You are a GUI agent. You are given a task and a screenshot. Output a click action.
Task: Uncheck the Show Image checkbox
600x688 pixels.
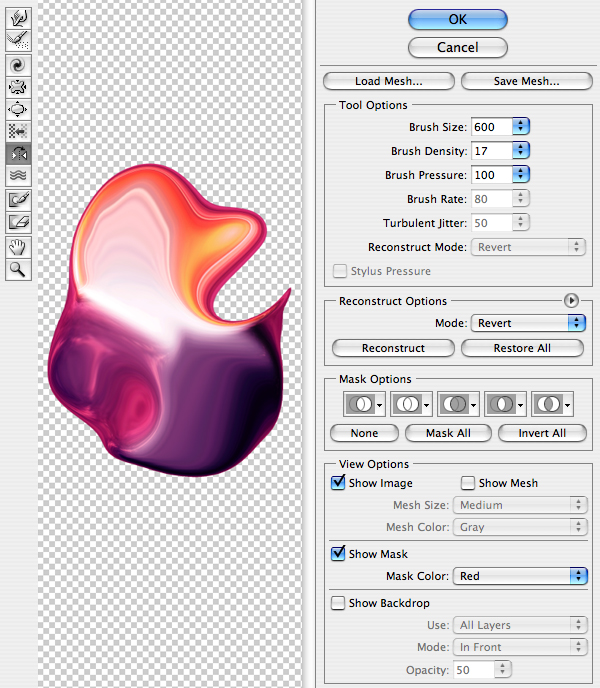338,483
